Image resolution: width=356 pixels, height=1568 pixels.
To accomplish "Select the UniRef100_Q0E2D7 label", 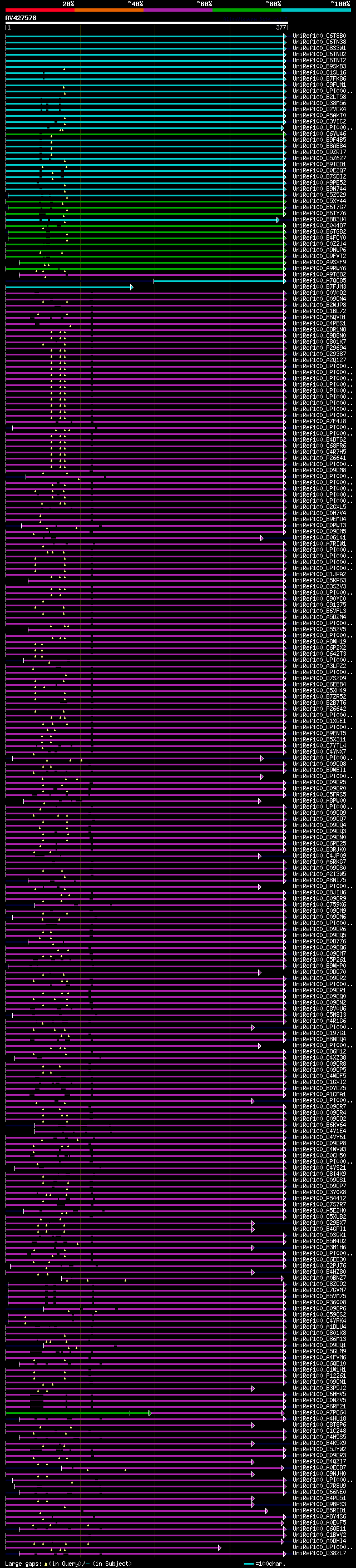I will point(319,170).
